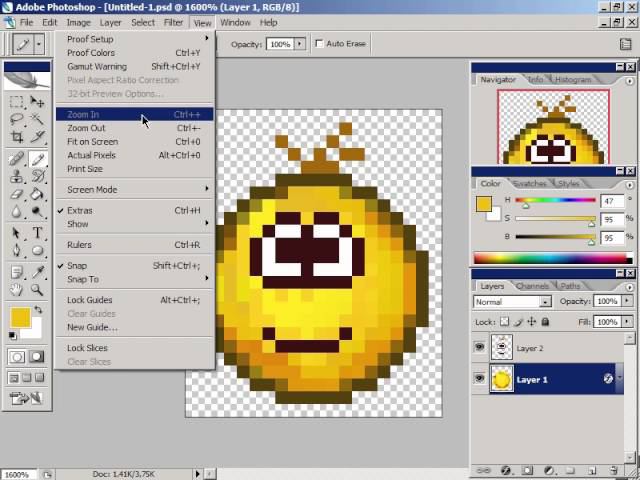640x480 pixels.
Task: Open the options bar Opacity slider arrow
Action: pos(300,44)
